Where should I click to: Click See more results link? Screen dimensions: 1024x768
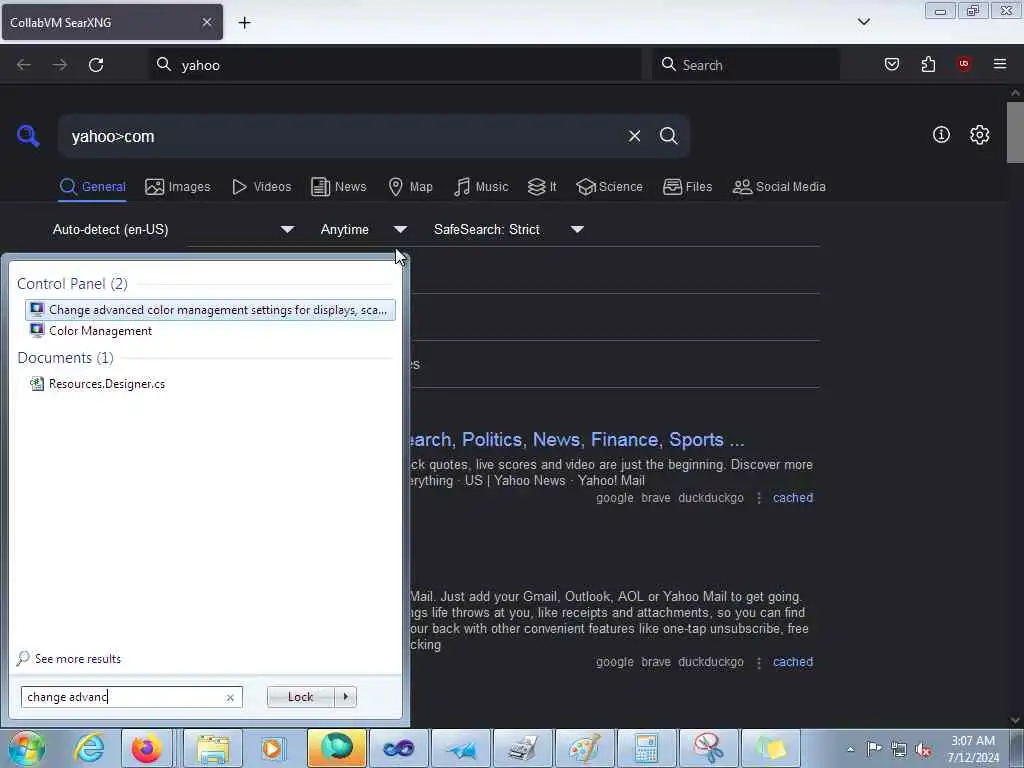(78, 658)
